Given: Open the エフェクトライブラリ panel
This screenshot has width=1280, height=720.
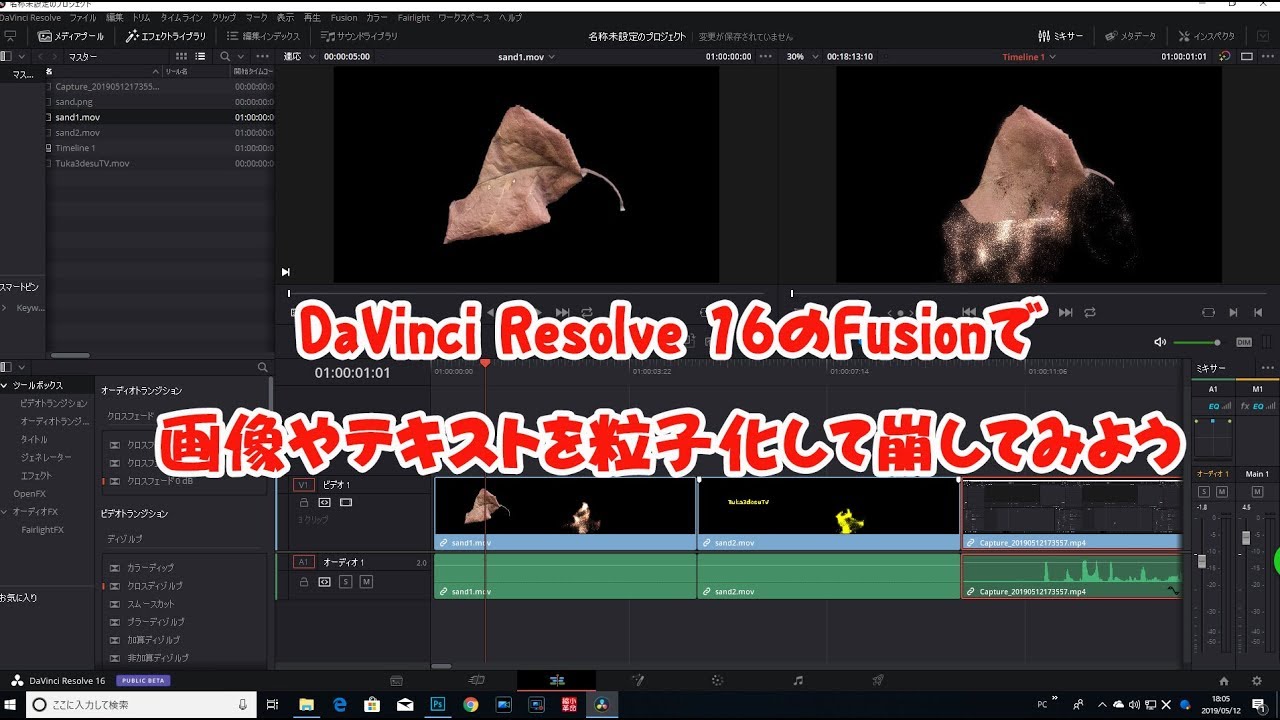Looking at the screenshot, I should tap(166, 35).
